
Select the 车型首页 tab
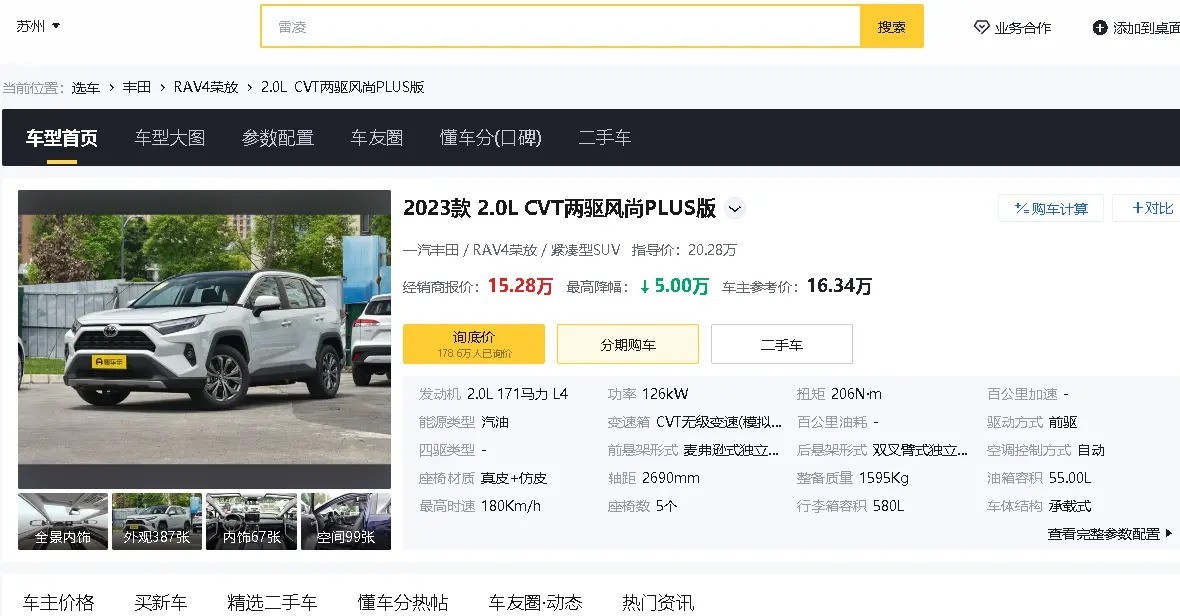click(x=62, y=138)
